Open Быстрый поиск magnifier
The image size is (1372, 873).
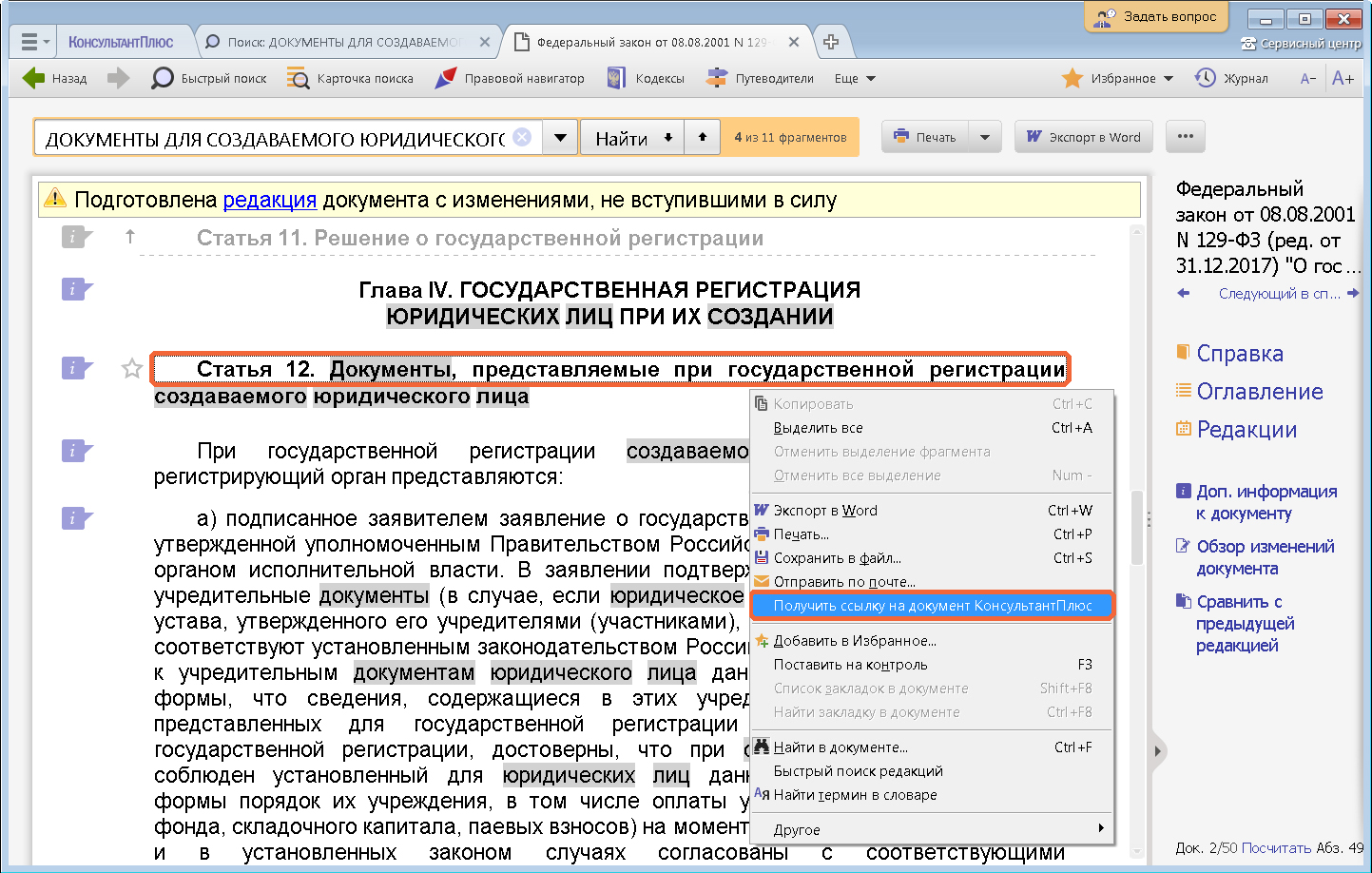click(208, 78)
